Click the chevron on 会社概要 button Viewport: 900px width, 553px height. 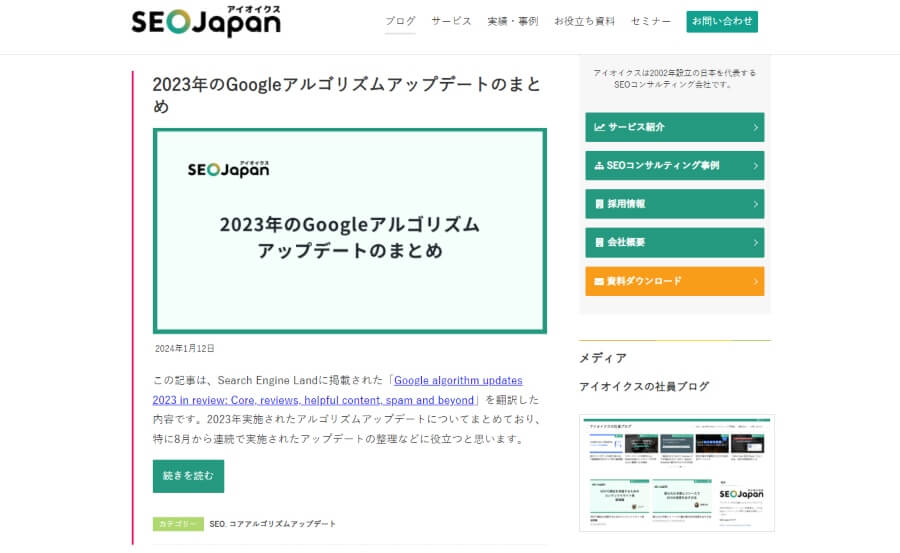point(755,243)
